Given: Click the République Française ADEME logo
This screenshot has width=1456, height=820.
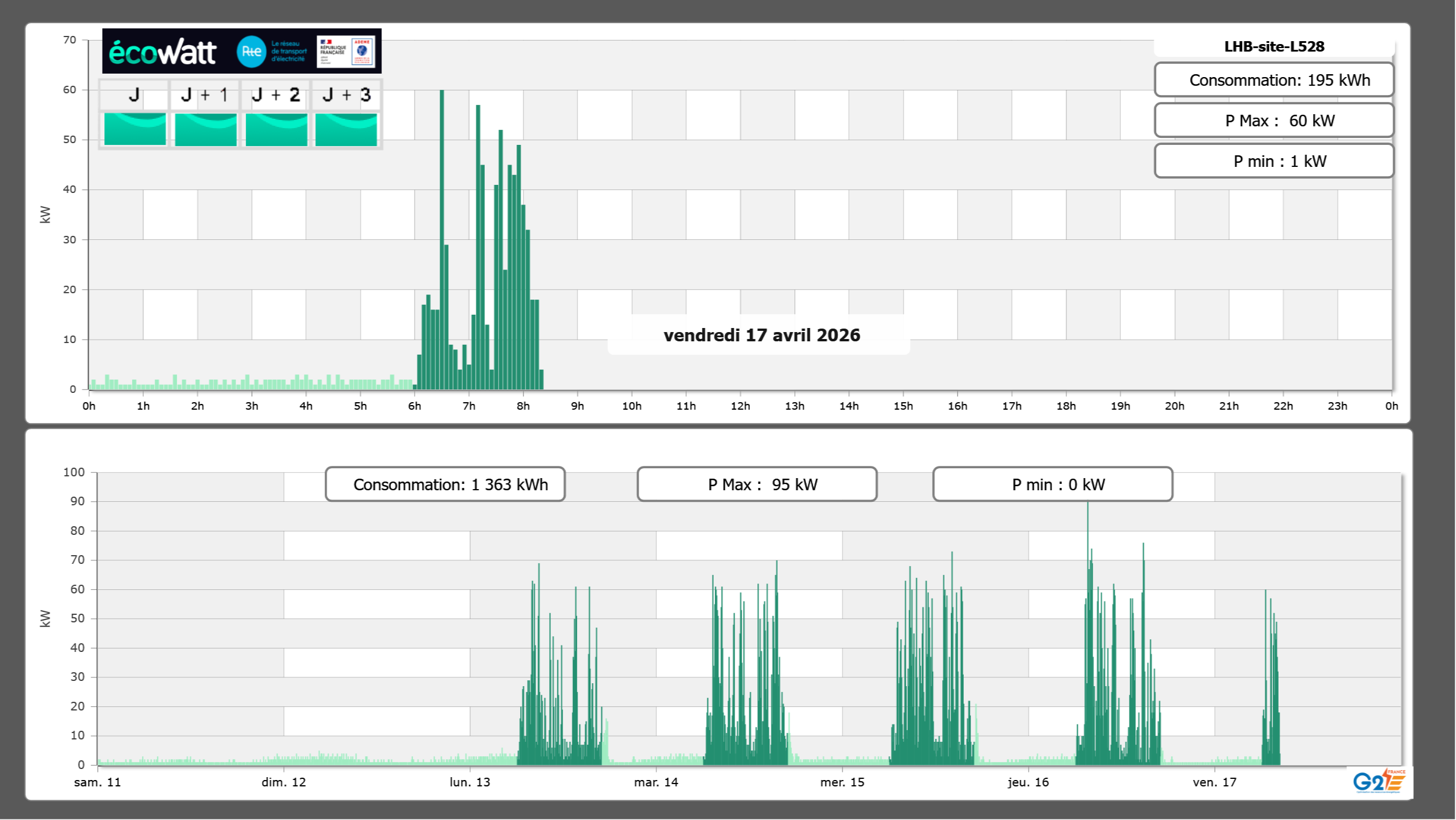Looking at the screenshot, I should tap(346, 52).
